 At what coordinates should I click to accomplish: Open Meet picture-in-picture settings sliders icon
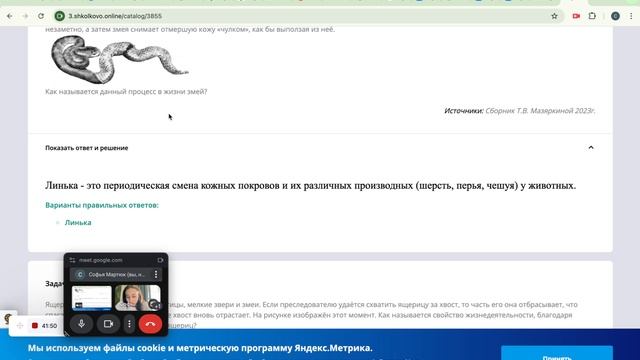72,260
